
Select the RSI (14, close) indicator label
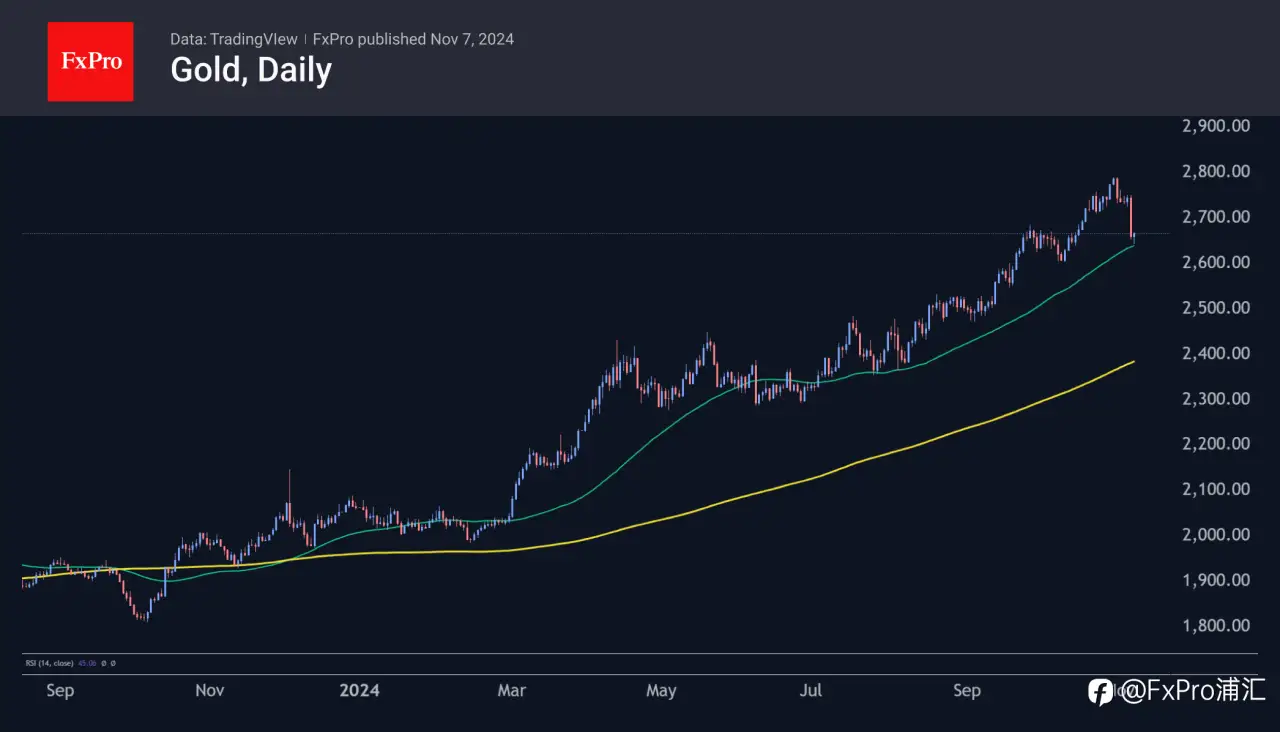coord(49,662)
